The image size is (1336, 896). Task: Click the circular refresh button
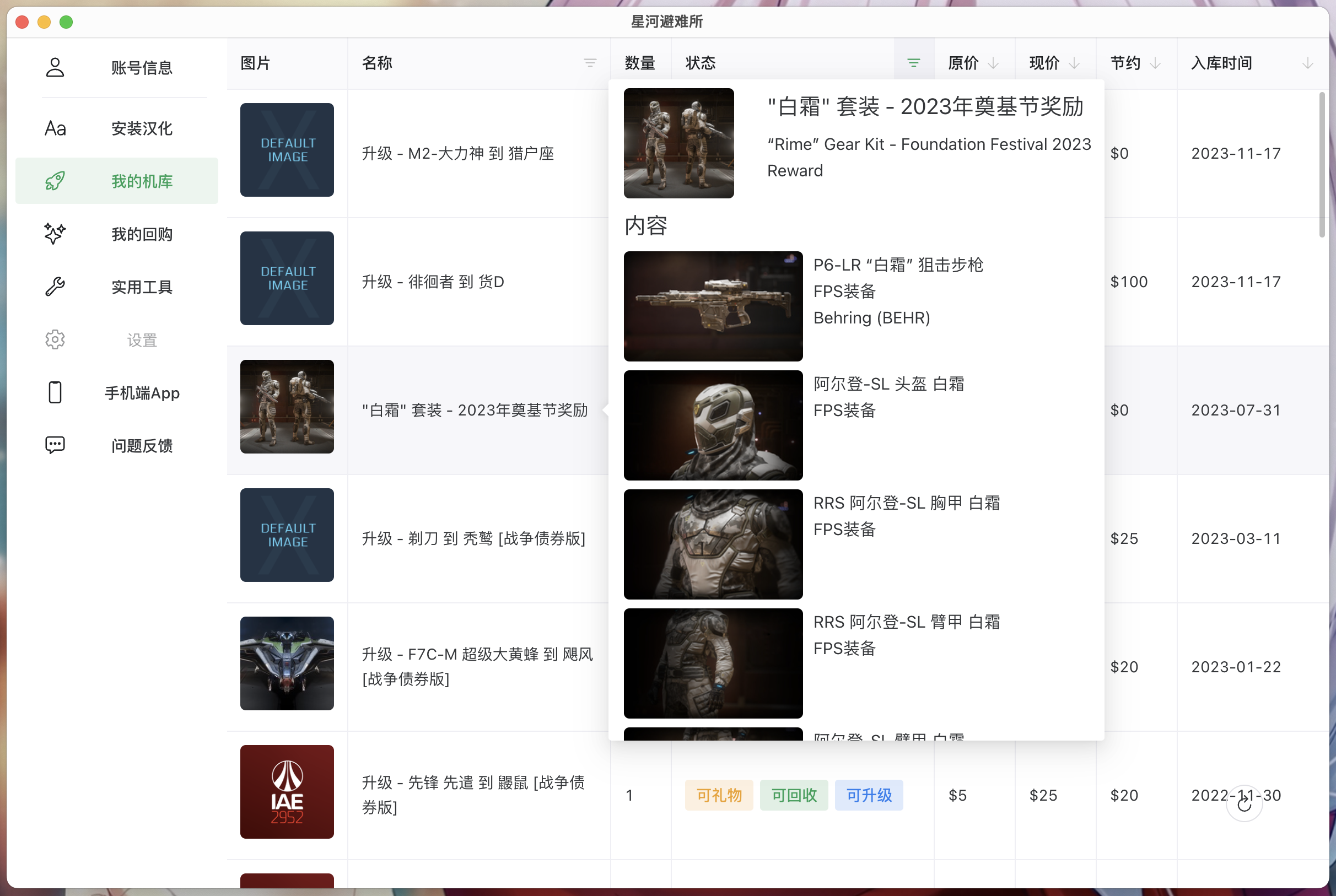tap(1244, 804)
